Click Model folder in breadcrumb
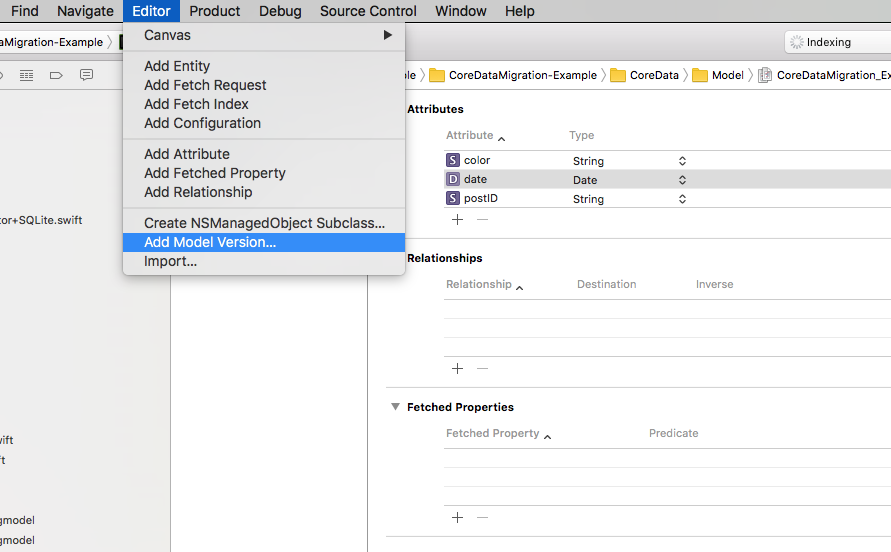 click(718, 75)
